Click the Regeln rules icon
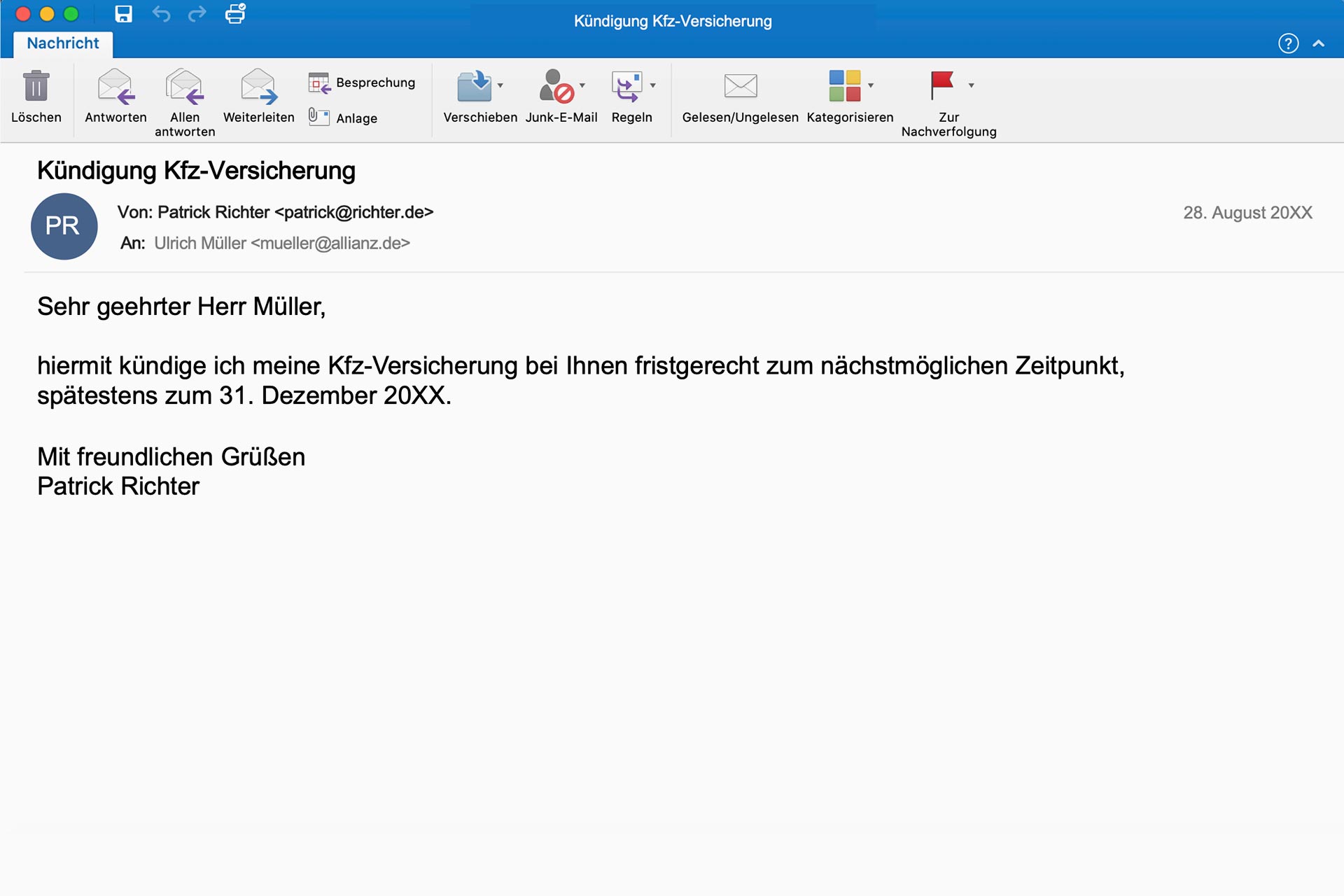 pos(626,86)
